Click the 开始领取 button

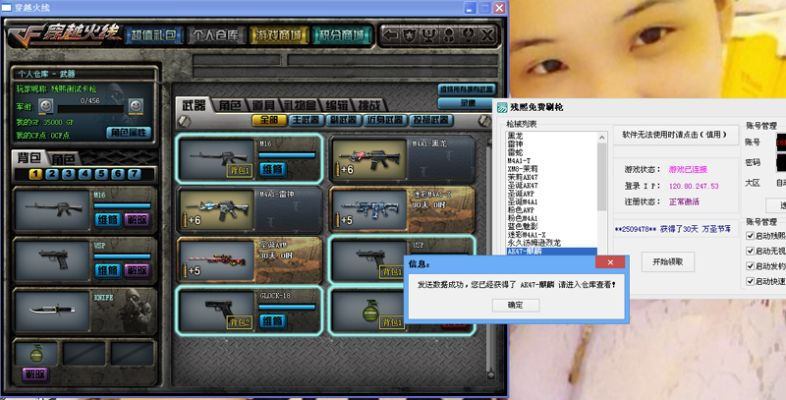click(666, 262)
